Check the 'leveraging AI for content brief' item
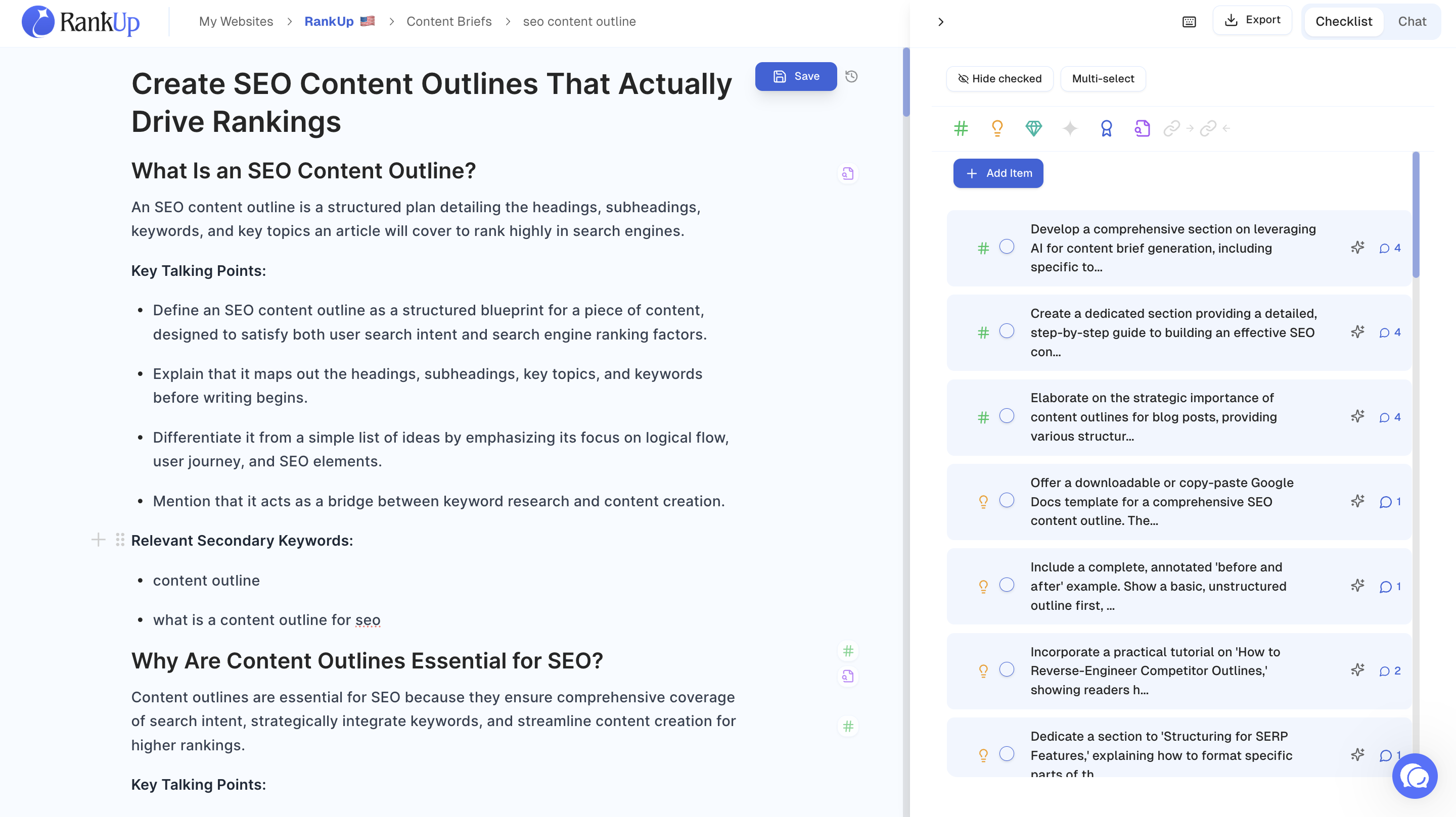1456x817 pixels. [x=1007, y=247]
